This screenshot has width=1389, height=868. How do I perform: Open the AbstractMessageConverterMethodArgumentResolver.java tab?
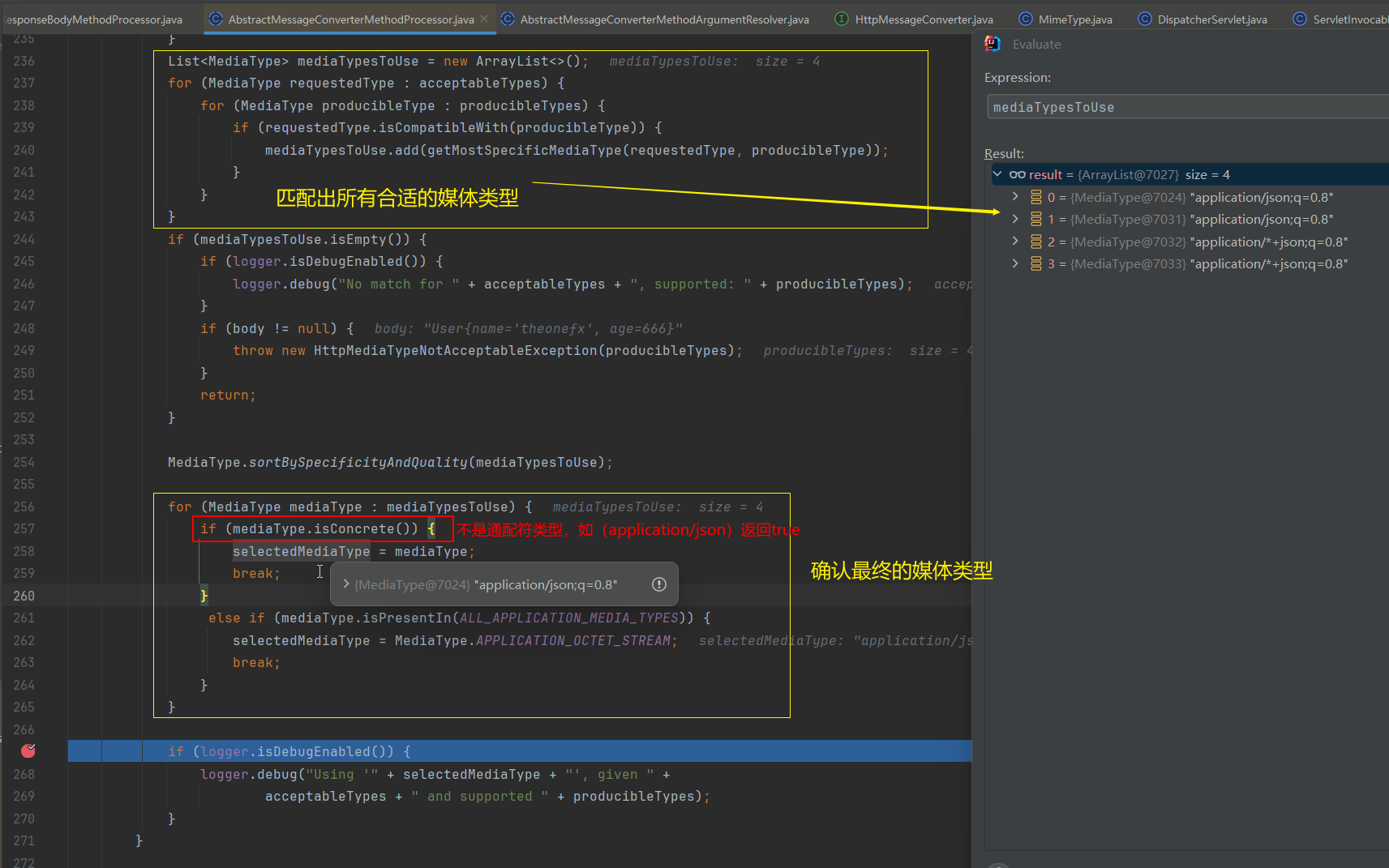point(664,19)
